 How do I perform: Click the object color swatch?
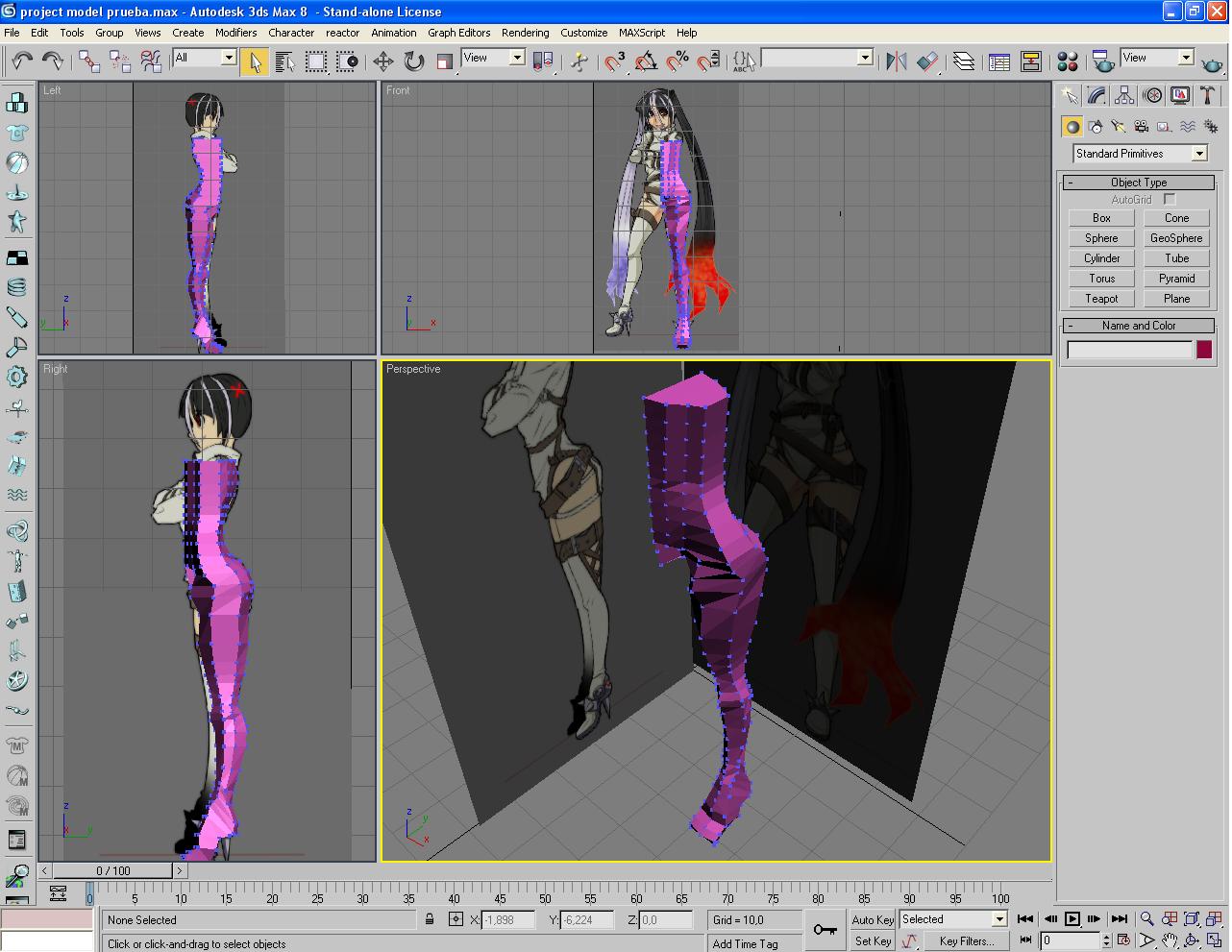point(1204,350)
